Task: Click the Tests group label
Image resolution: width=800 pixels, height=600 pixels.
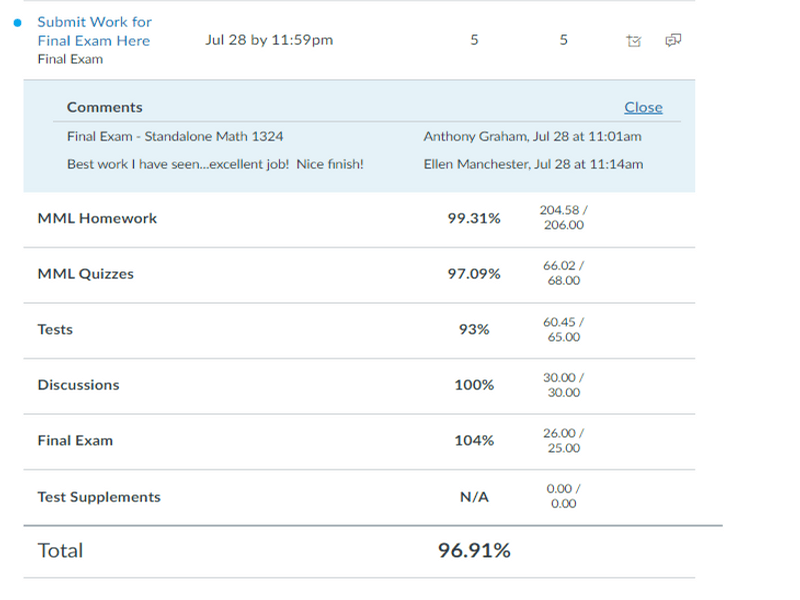Action: tap(55, 329)
